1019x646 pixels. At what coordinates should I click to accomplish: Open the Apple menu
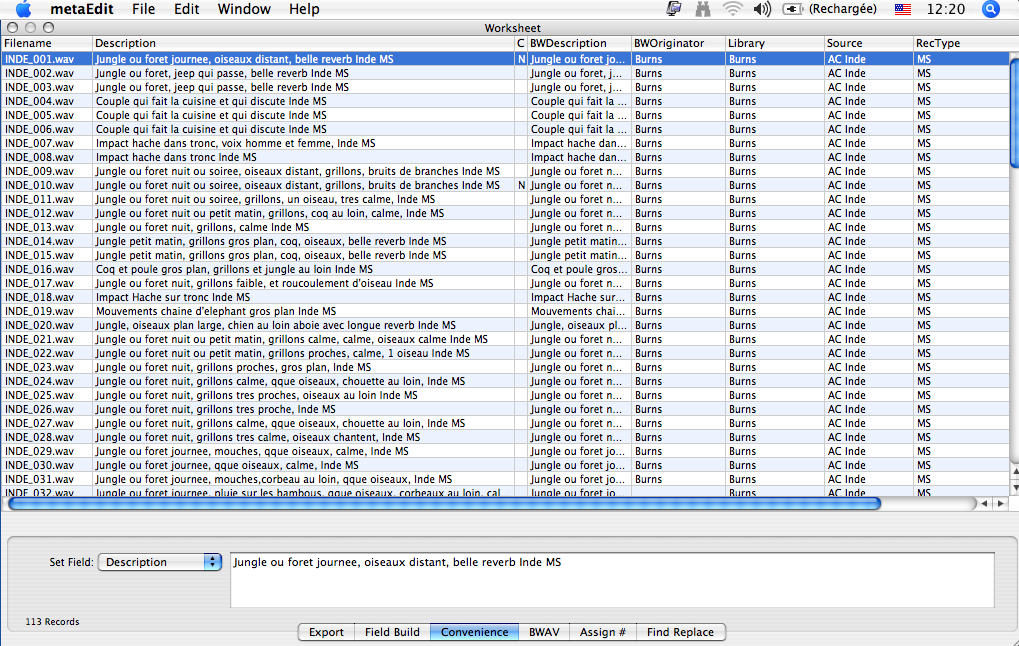23,9
